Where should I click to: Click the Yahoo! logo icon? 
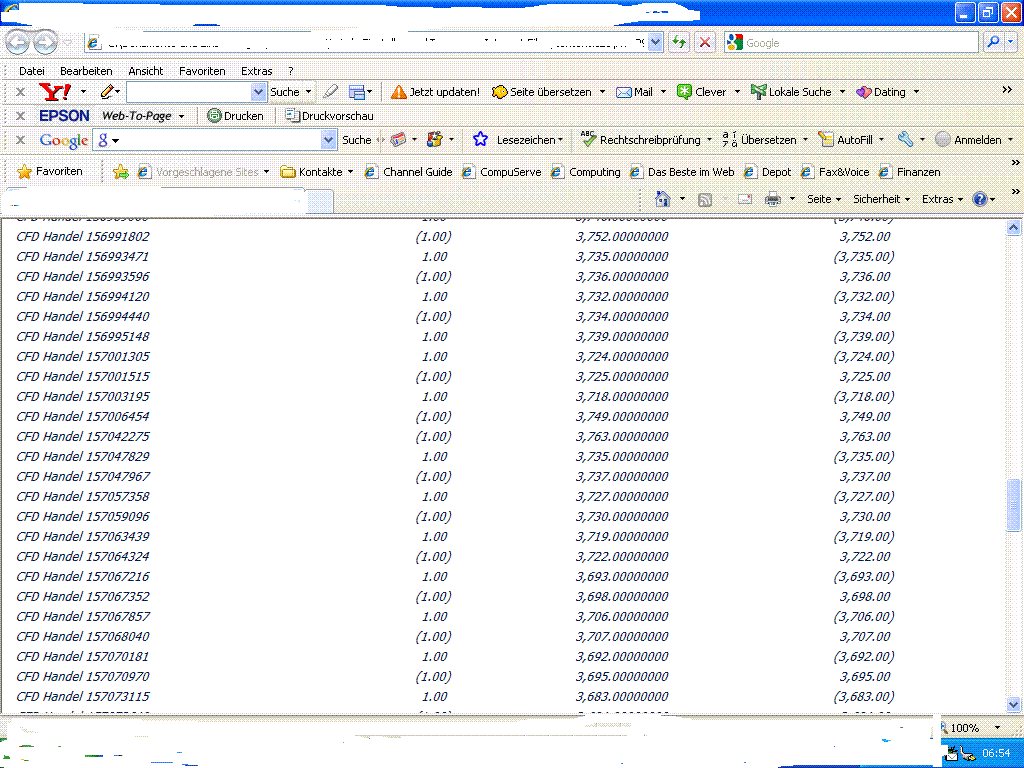(54, 92)
